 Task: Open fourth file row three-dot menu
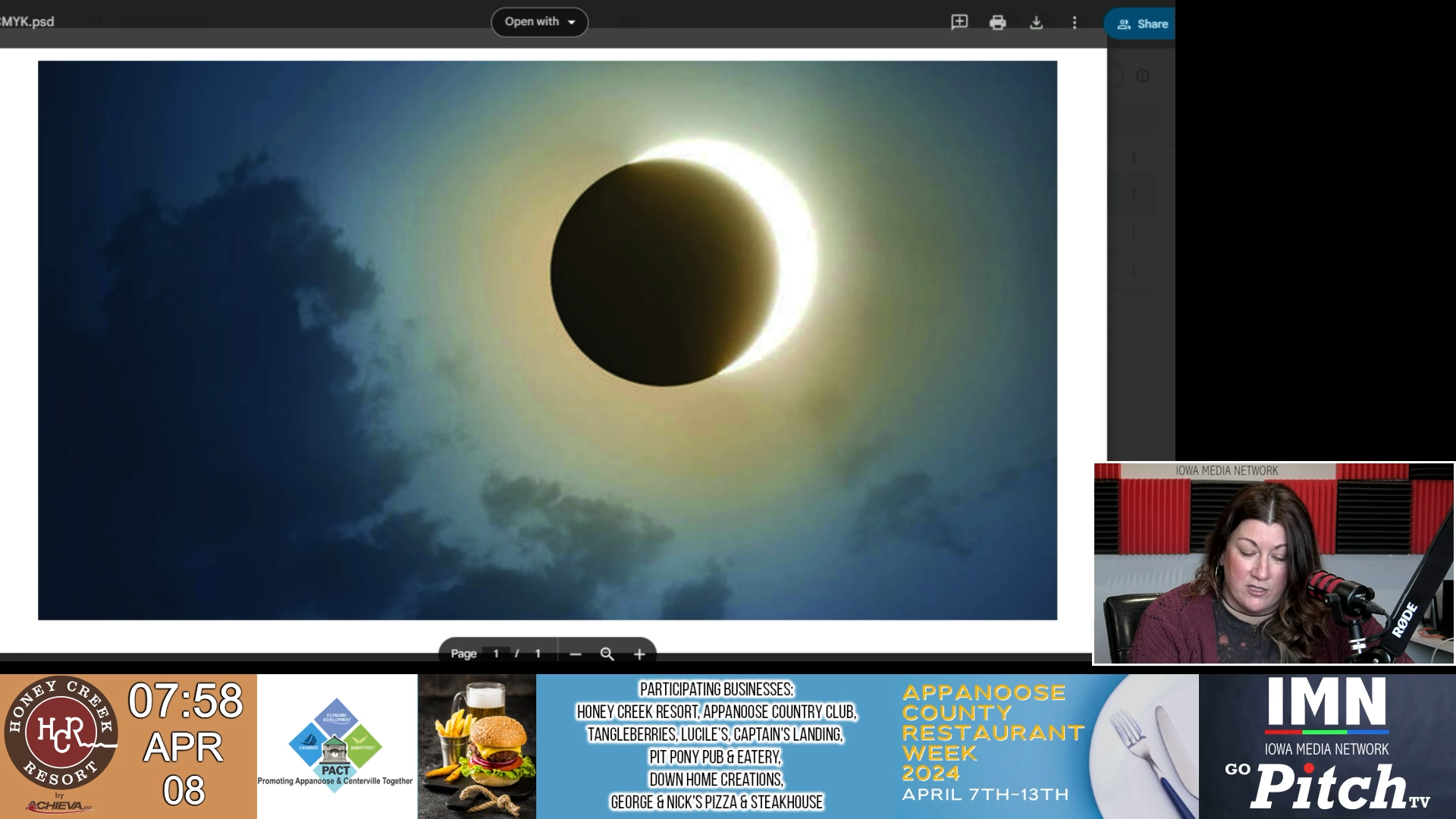point(1134,271)
